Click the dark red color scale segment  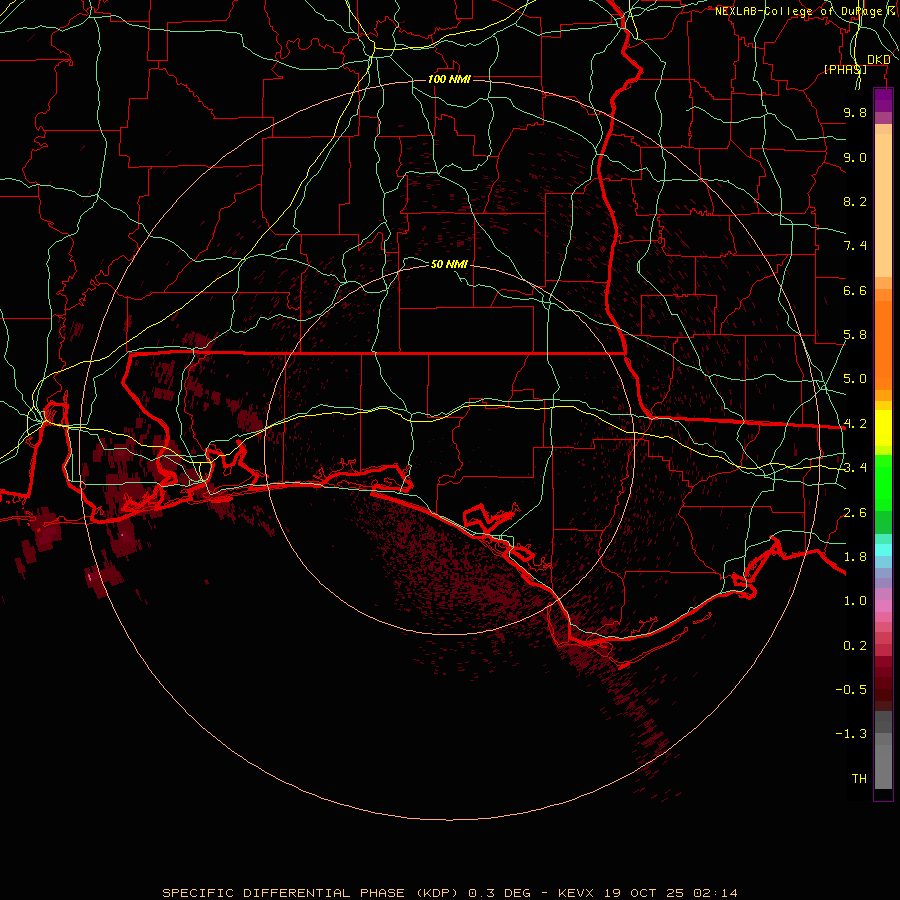(883, 683)
